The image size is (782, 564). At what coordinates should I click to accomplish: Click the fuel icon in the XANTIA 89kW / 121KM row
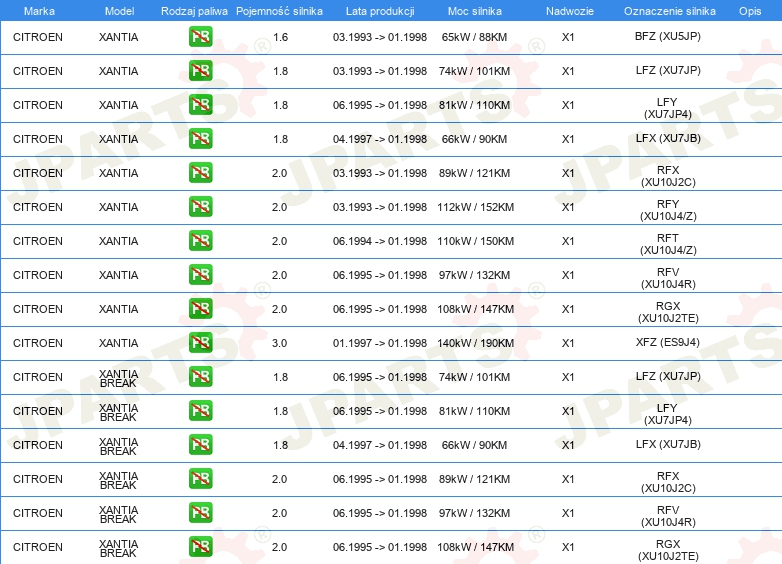click(x=200, y=173)
